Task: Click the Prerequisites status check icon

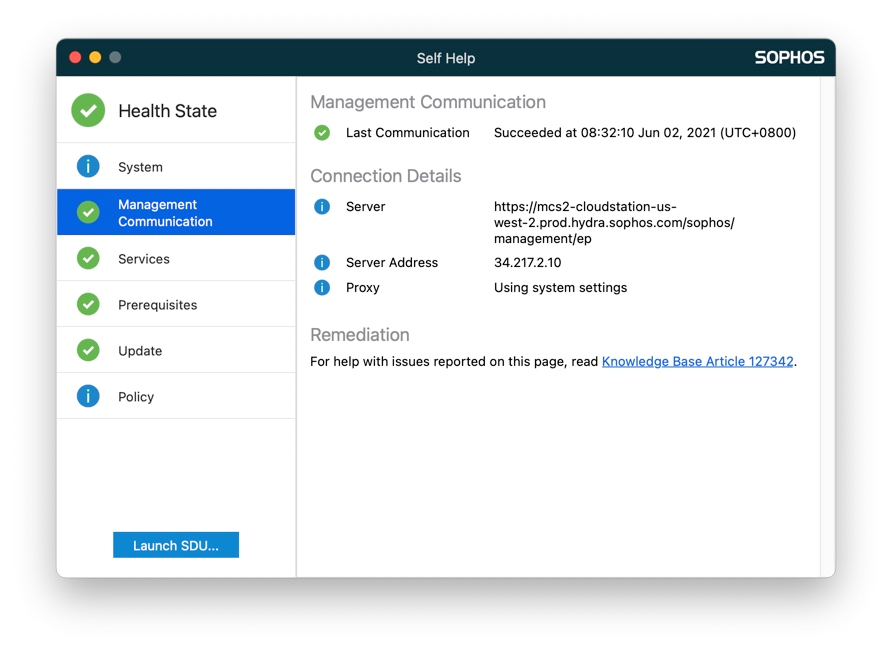Action: tap(87, 304)
